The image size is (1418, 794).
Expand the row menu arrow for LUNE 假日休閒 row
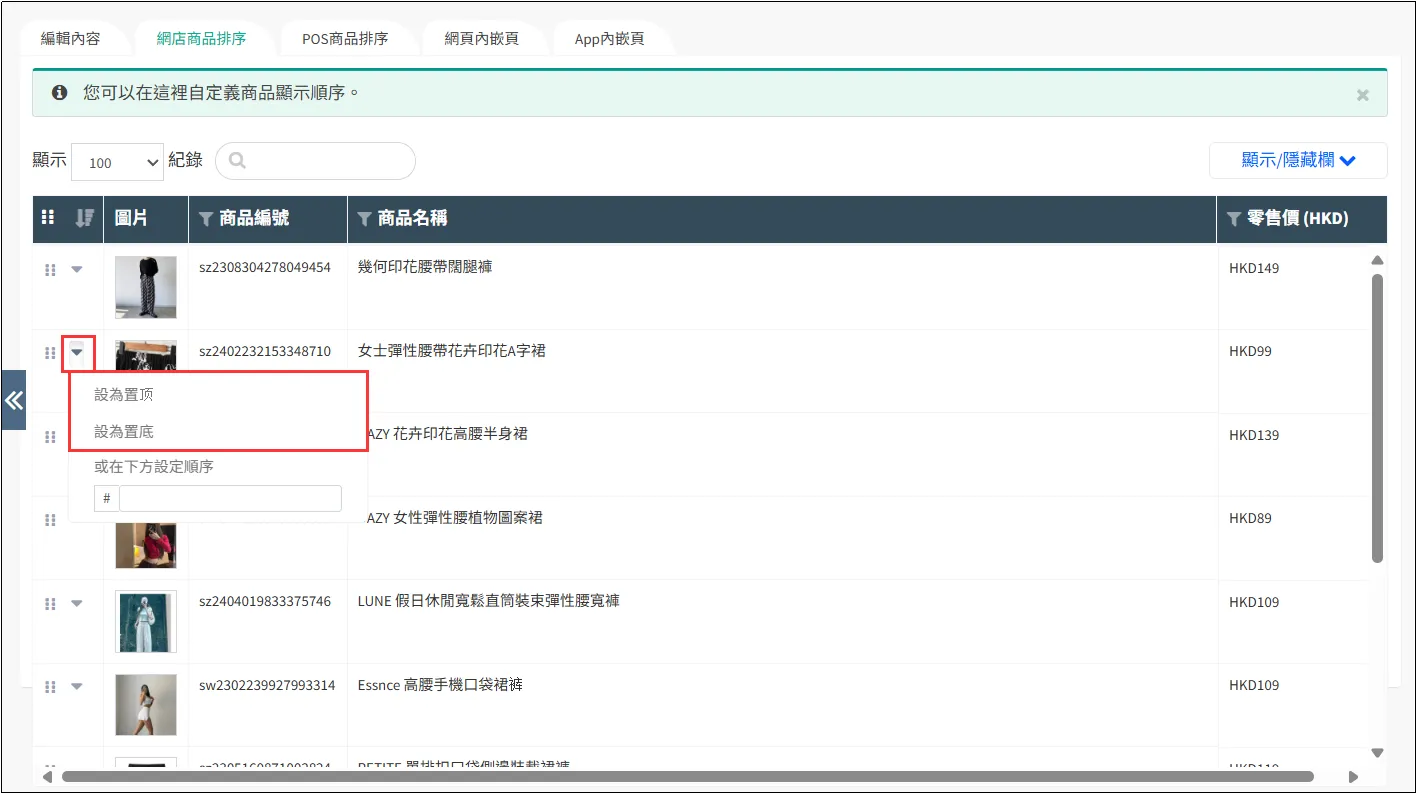[77, 603]
